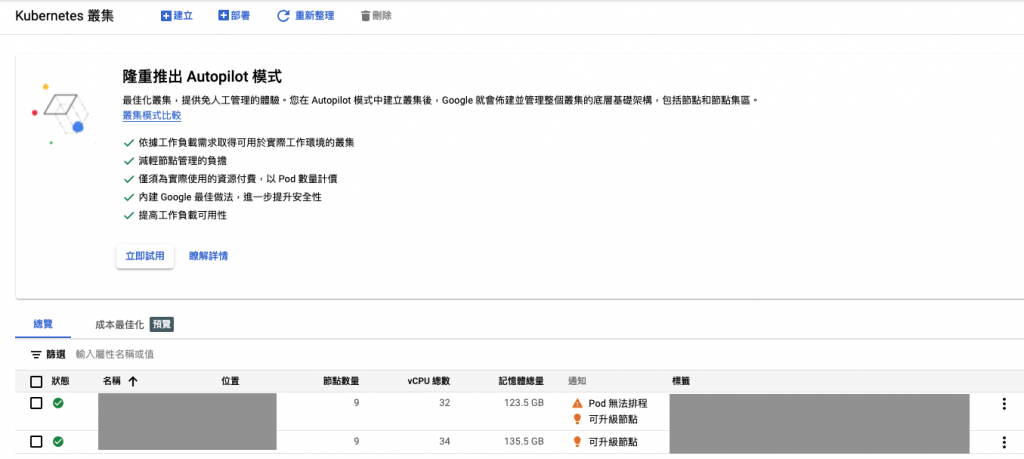Viewport: 1024px width, 459px height.
Task: Click the 篩選 filter icon
Action: point(36,355)
